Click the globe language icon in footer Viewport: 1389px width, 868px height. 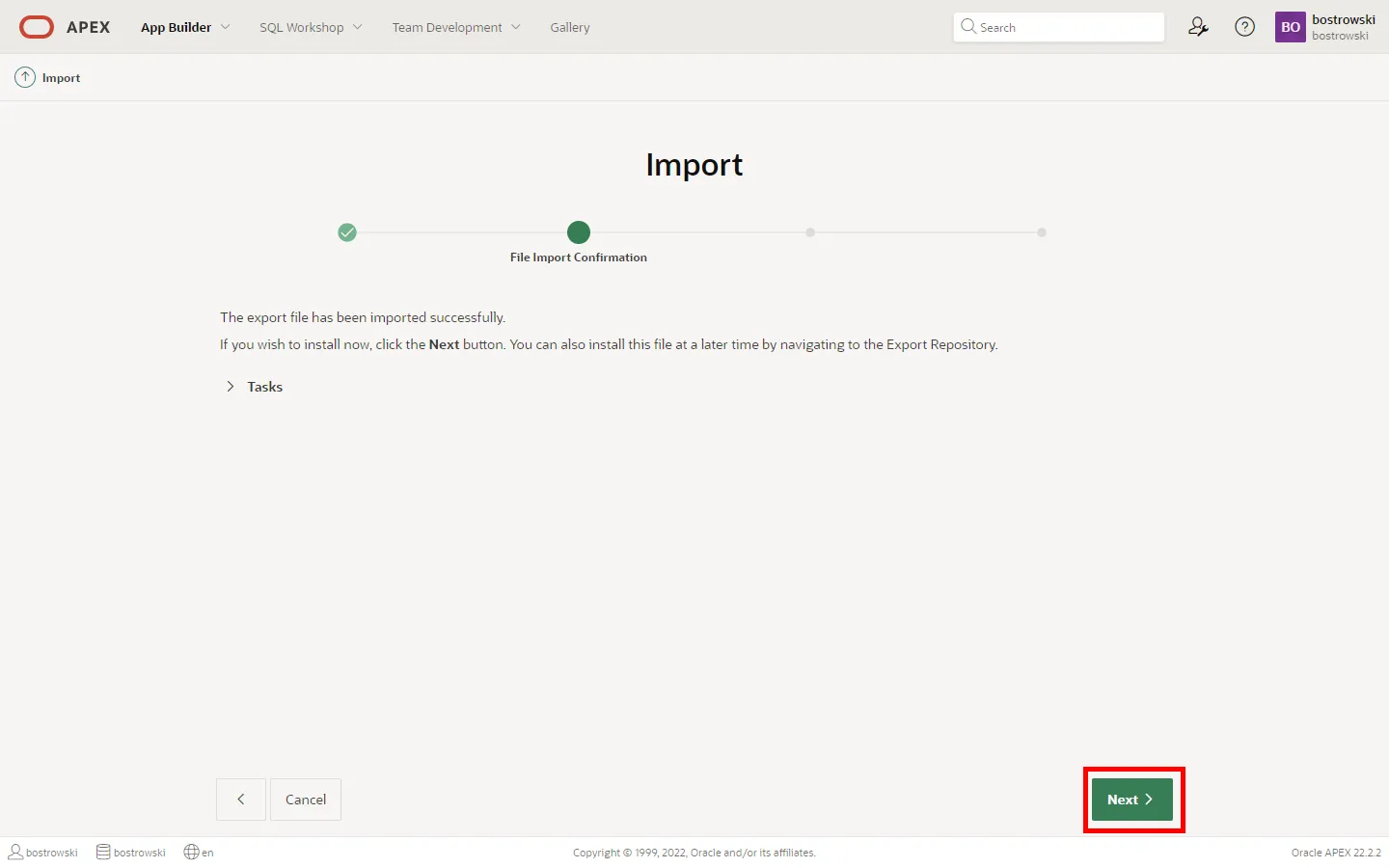click(191, 852)
